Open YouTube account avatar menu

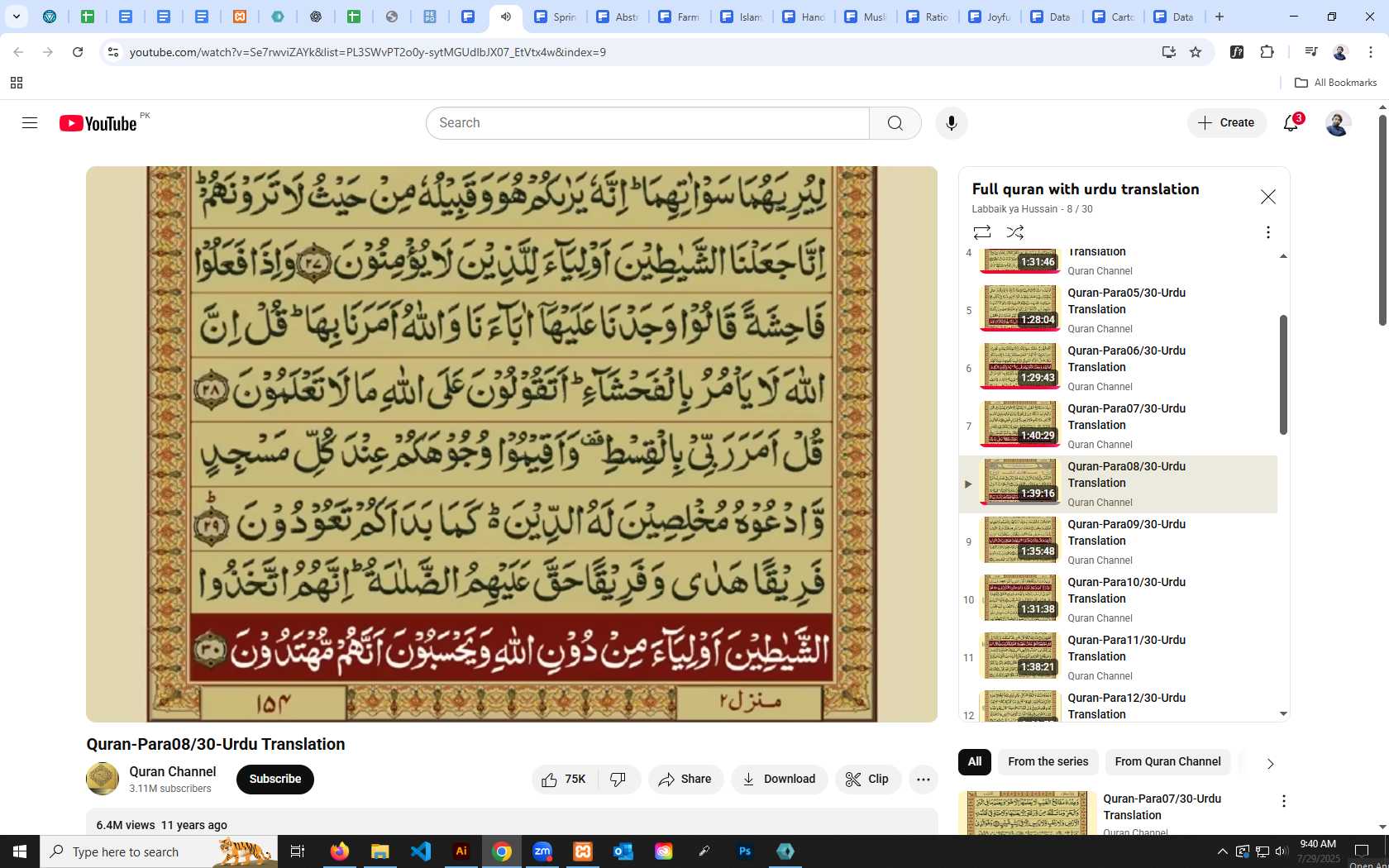click(x=1338, y=123)
